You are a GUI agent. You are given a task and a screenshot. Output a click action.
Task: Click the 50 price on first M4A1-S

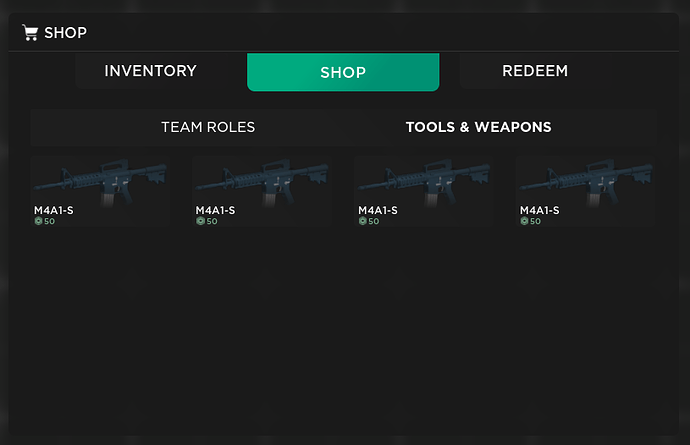(x=50, y=221)
